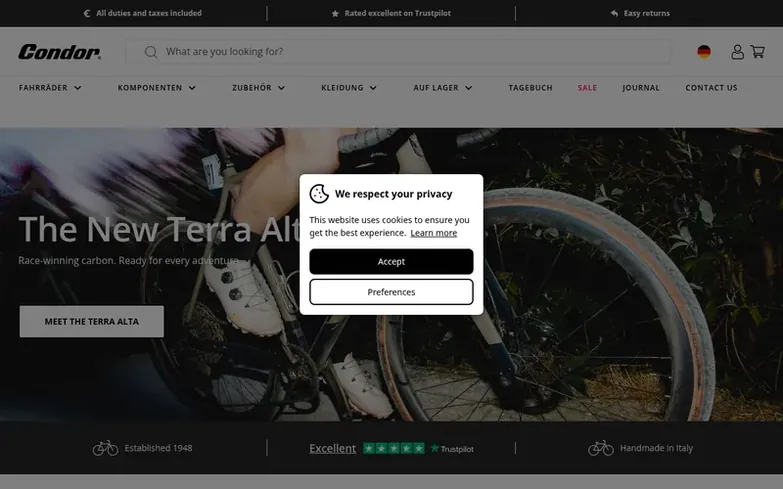Open the user account icon
The width and height of the screenshot is (783, 489).
[x=737, y=52]
